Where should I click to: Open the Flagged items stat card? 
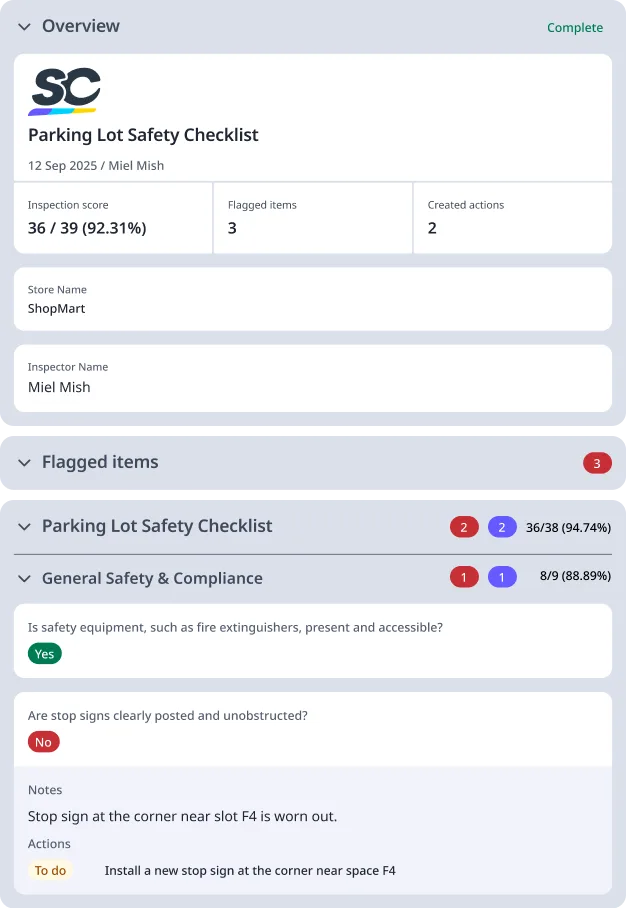311,218
